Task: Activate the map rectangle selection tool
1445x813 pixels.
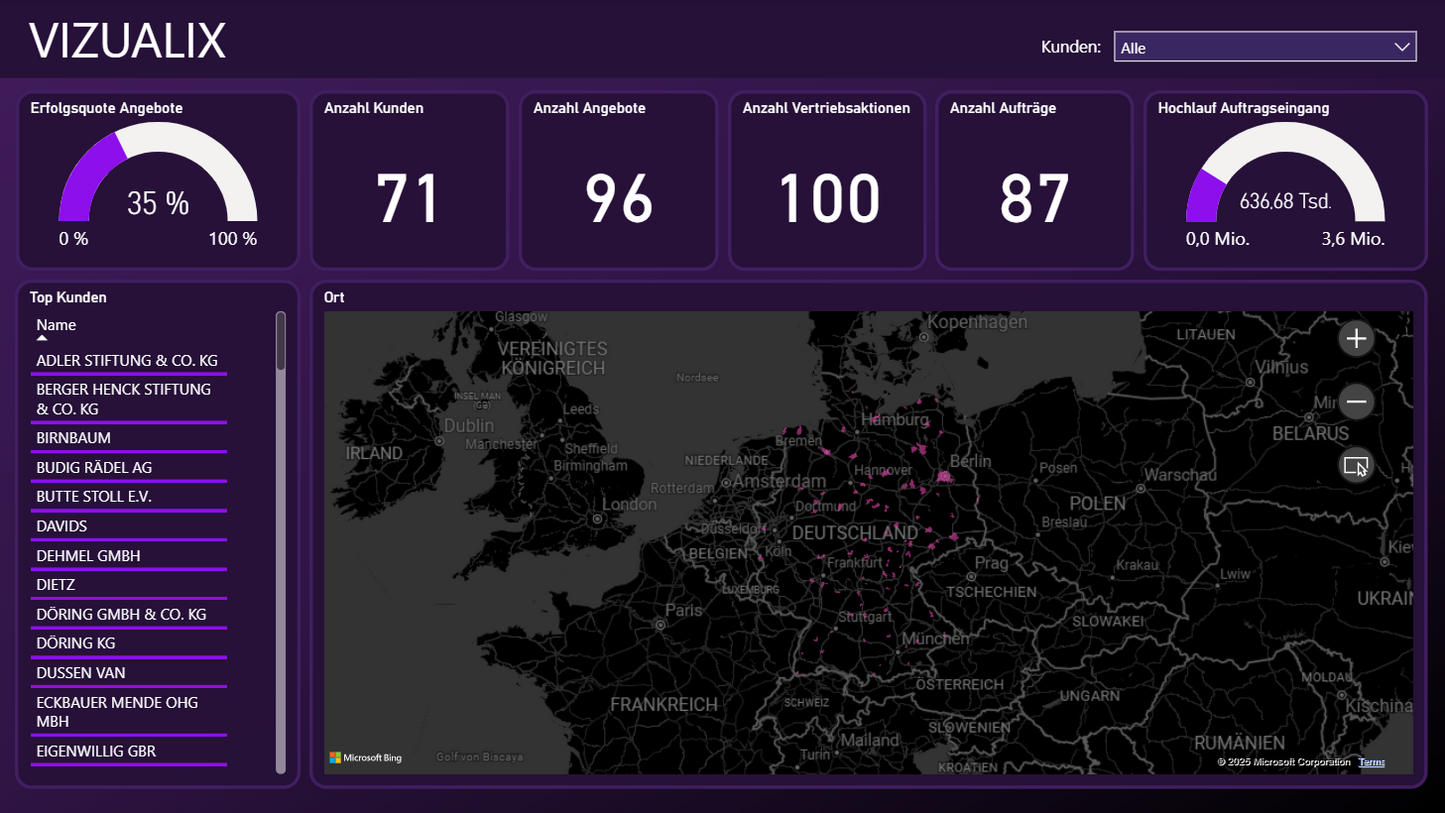Action: click(1355, 466)
